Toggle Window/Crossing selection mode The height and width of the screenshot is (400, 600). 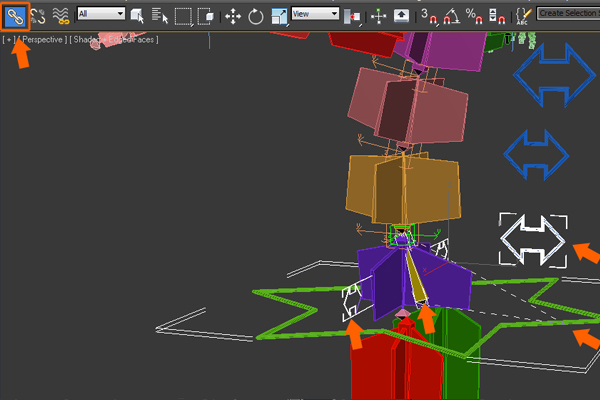[x=205, y=16]
